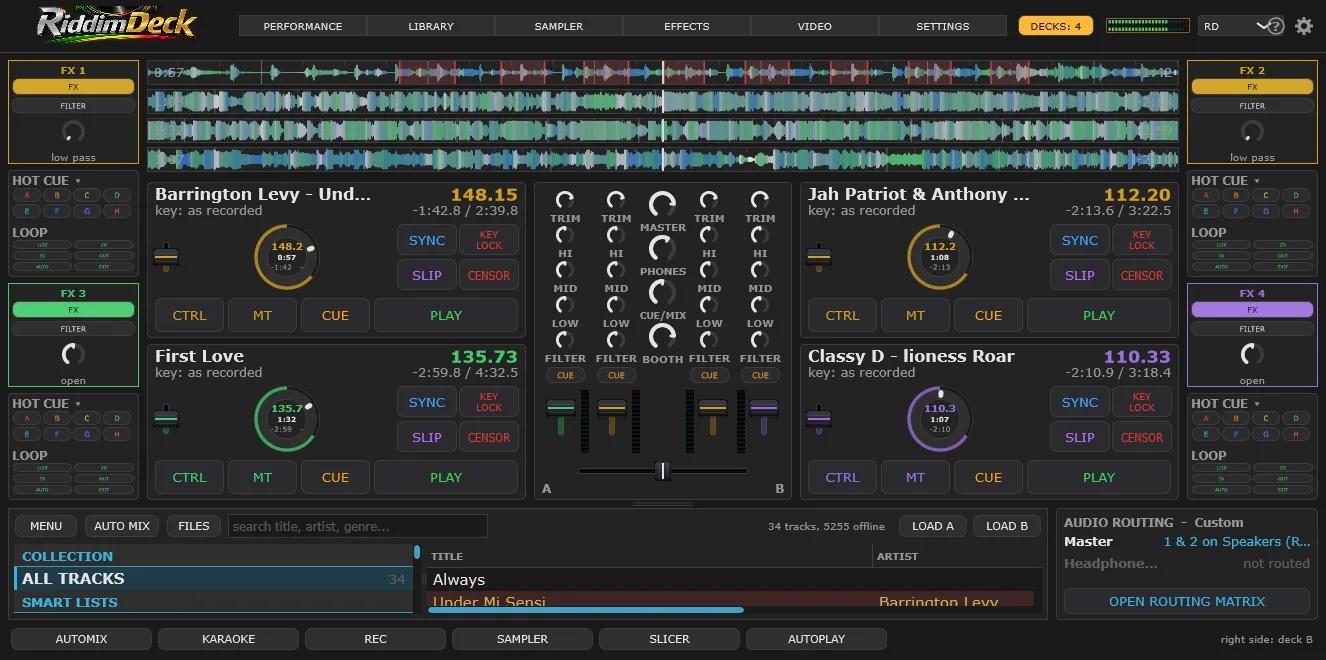Click the LOAD A button
This screenshot has width=1326, height=660.
933,526
